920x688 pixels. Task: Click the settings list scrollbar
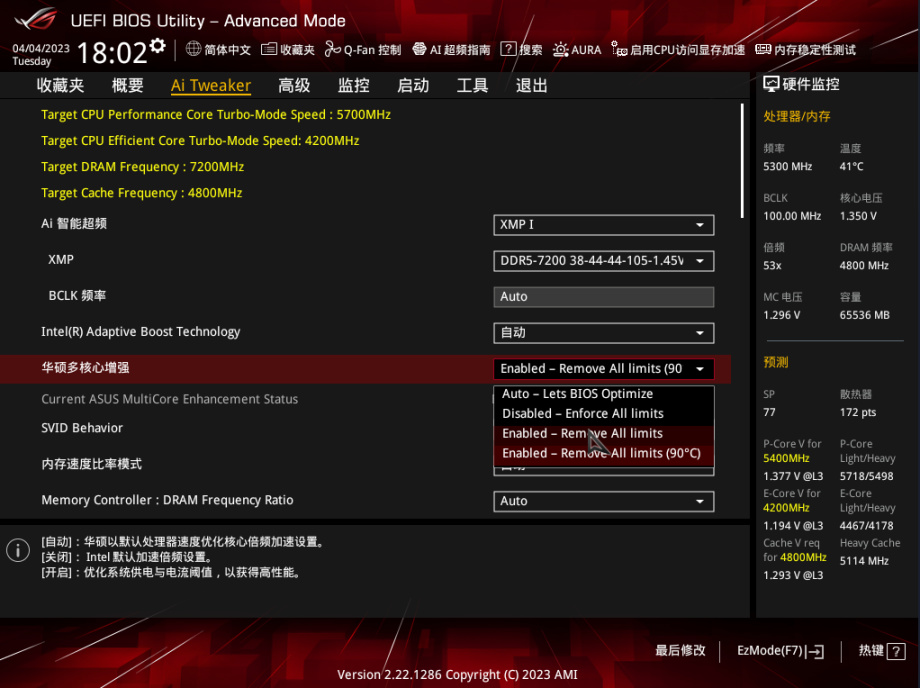(x=742, y=161)
